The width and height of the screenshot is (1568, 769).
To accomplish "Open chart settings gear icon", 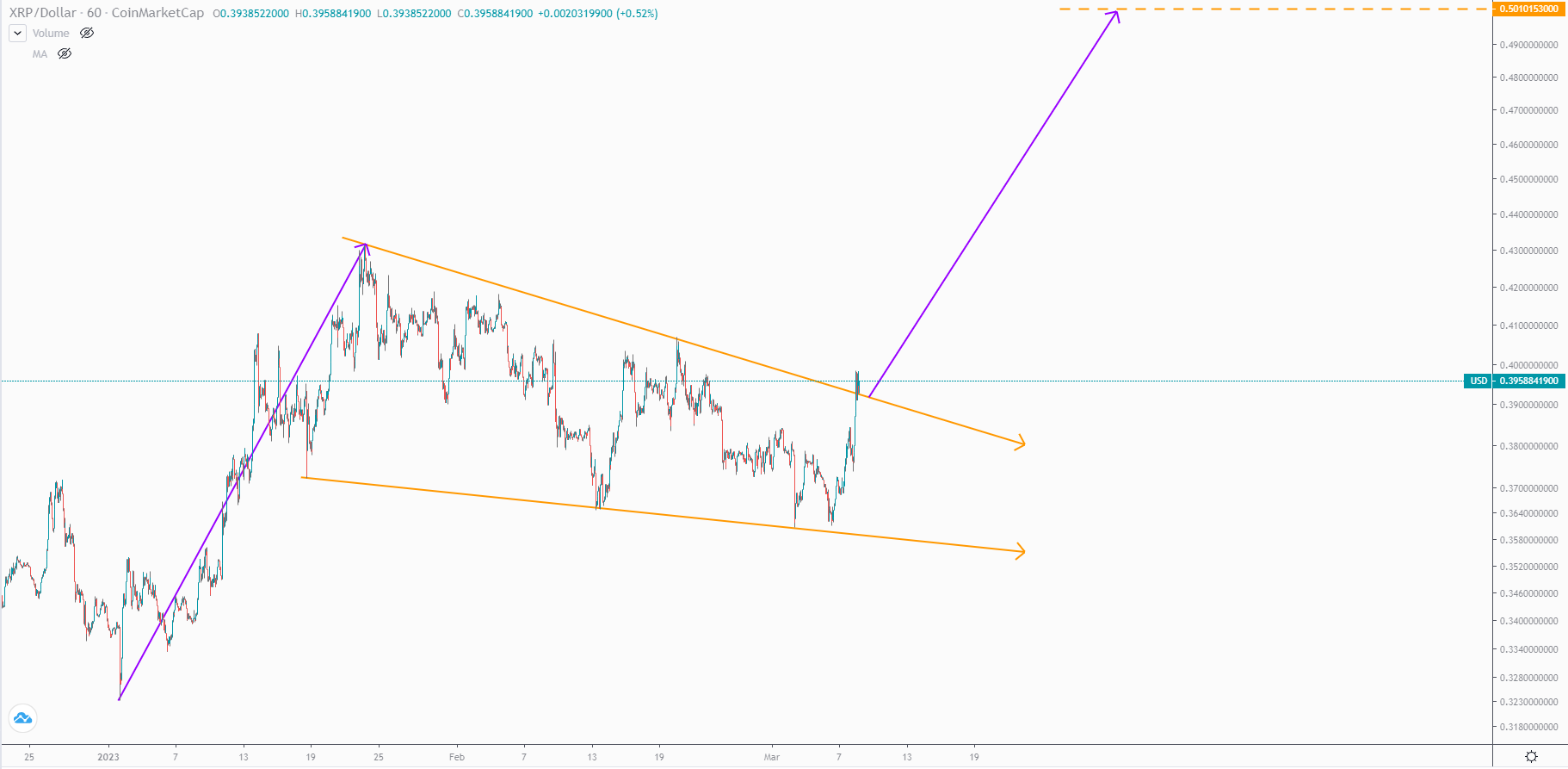I will 1531,756.
